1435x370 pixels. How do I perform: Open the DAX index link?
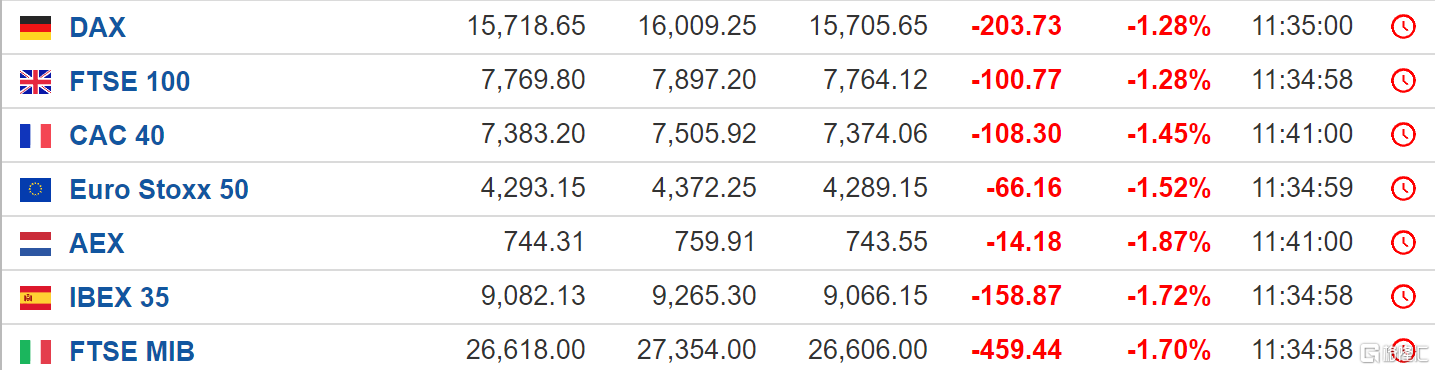(x=98, y=28)
